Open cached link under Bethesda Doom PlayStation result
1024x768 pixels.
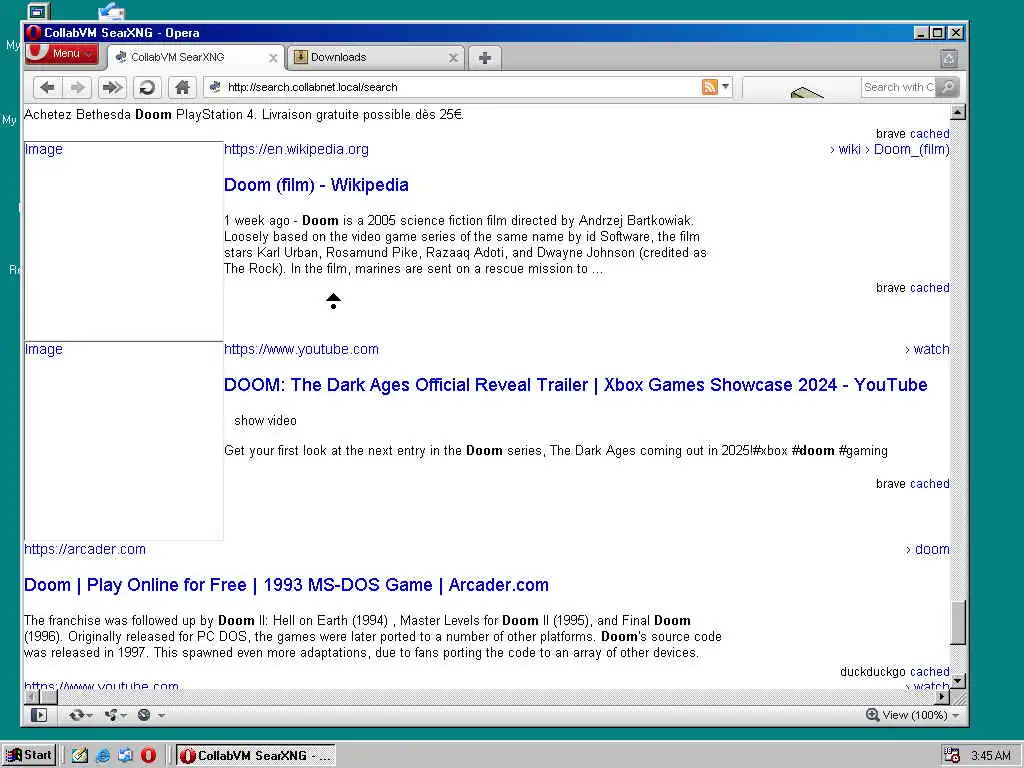pyautogui.click(x=930, y=134)
